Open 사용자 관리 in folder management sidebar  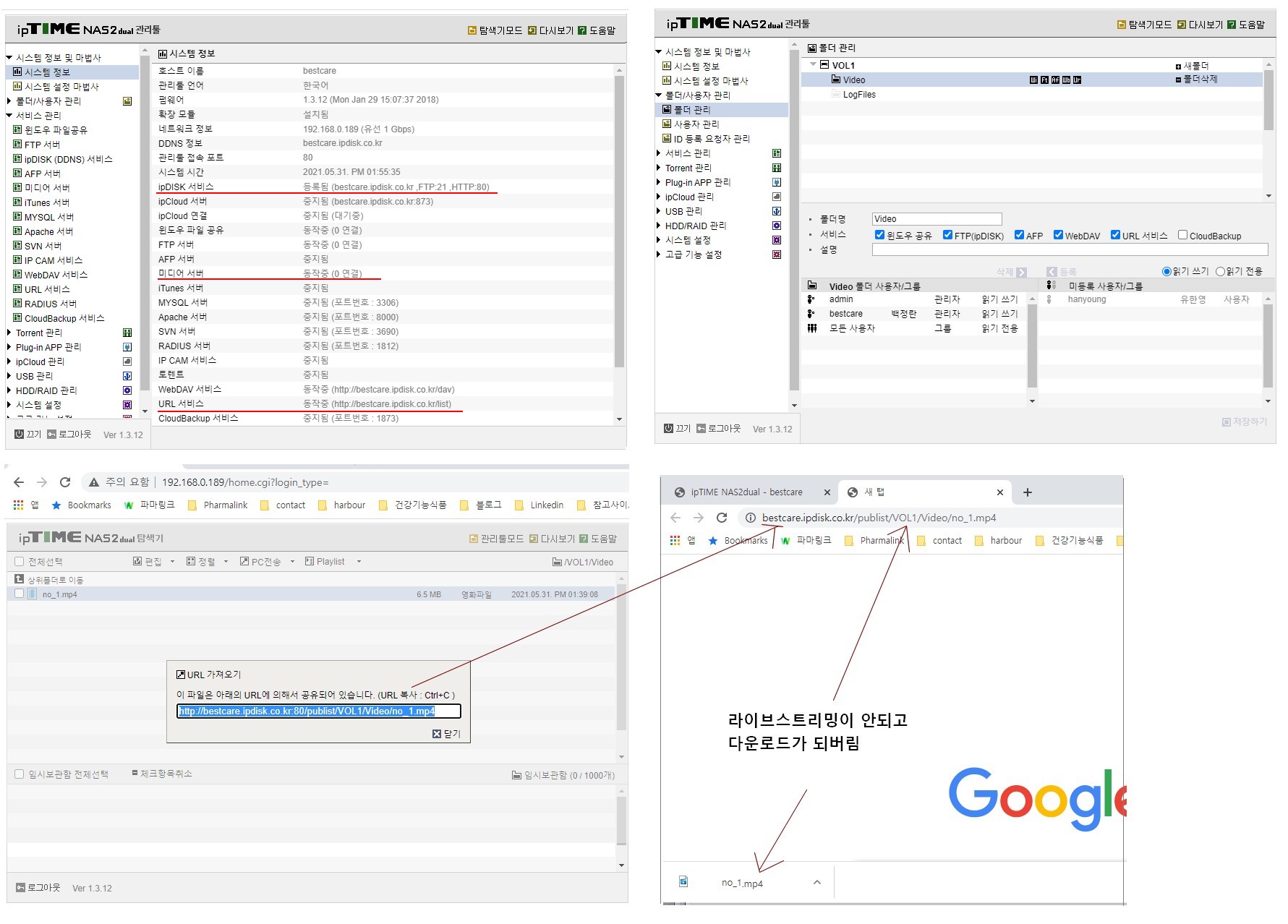click(x=696, y=124)
